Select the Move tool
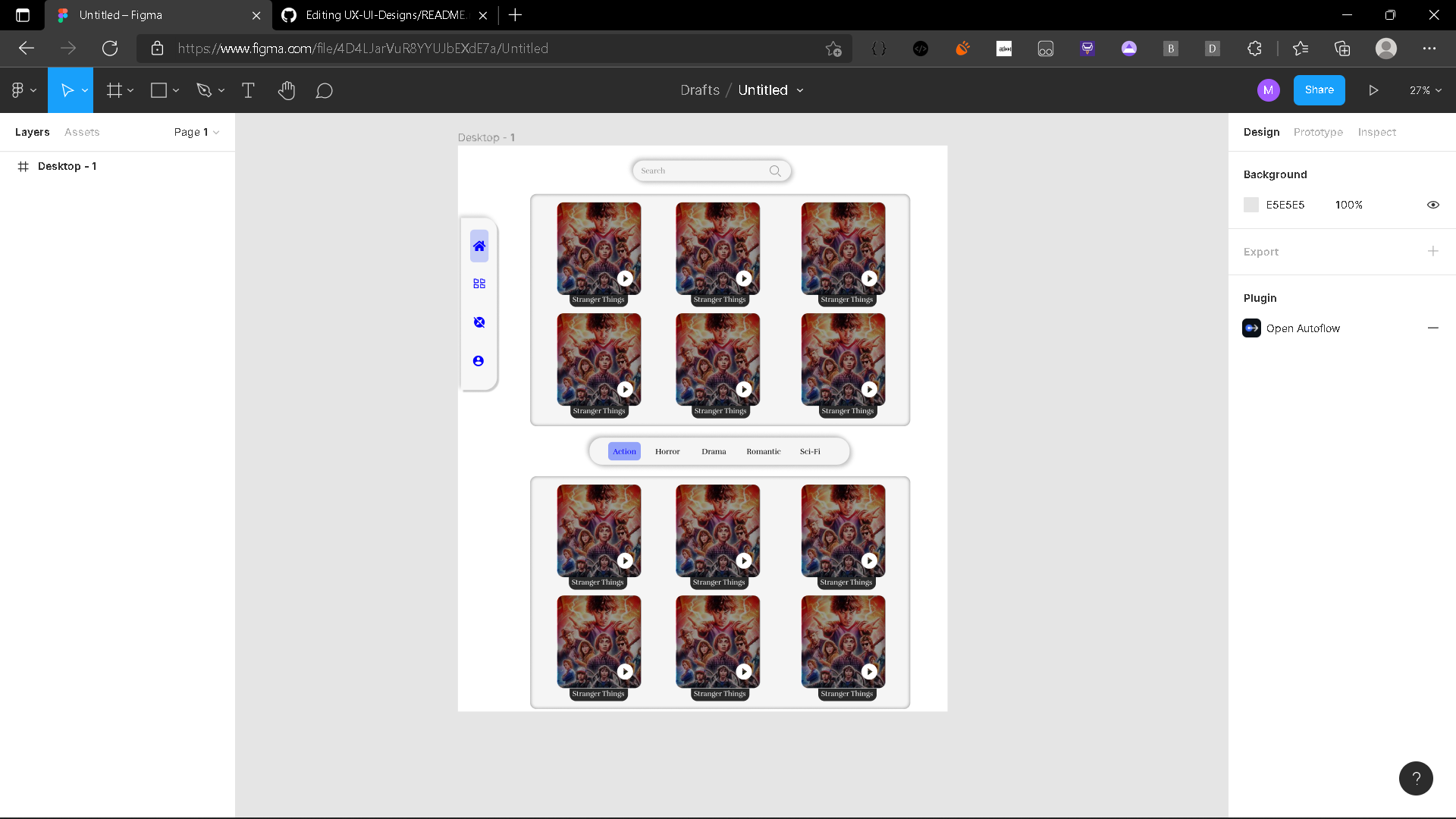The height and width of the screenshot is (819, 1456). pos(67,90)
